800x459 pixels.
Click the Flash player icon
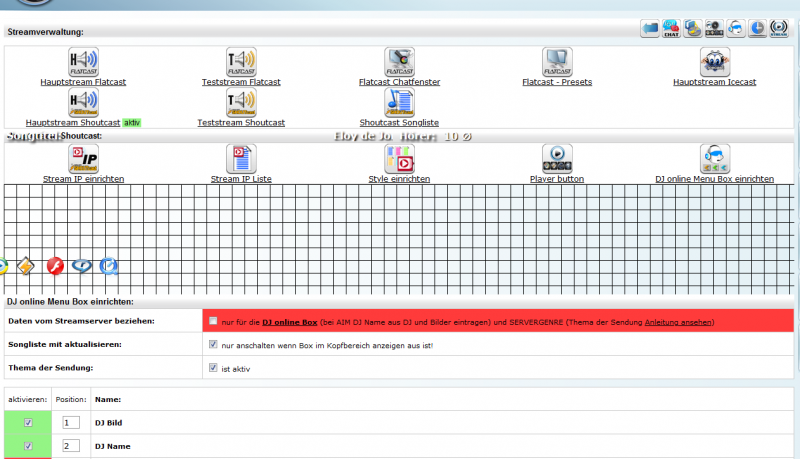55,266
